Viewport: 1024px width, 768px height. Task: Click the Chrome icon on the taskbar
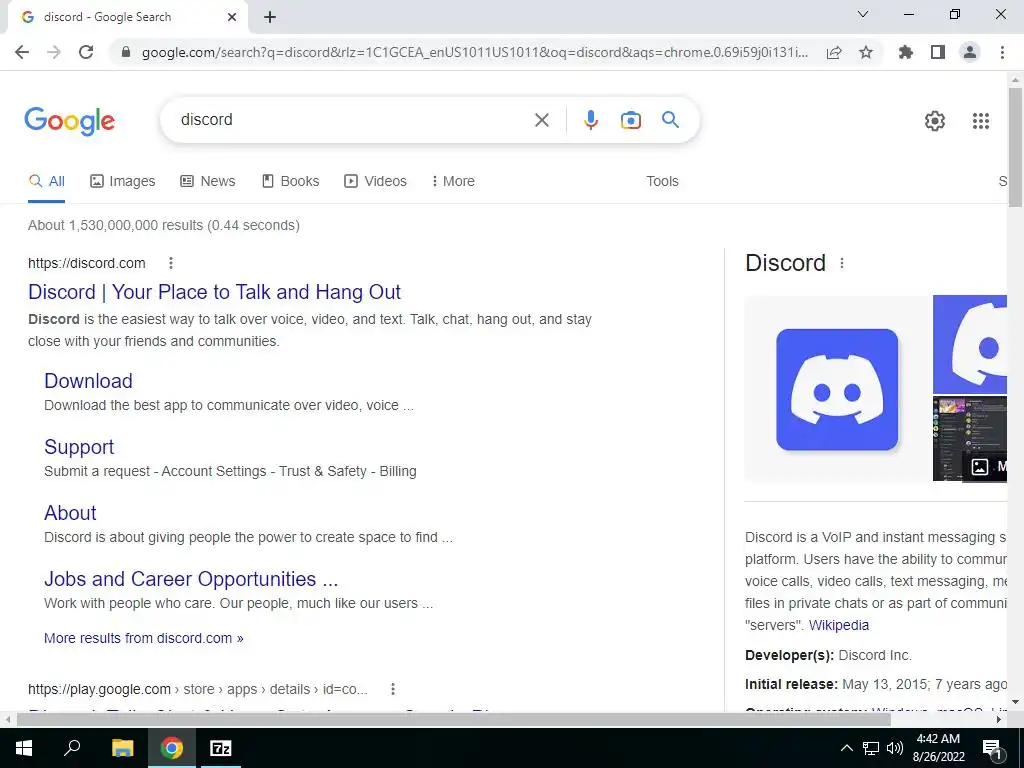tap(172, 748)
